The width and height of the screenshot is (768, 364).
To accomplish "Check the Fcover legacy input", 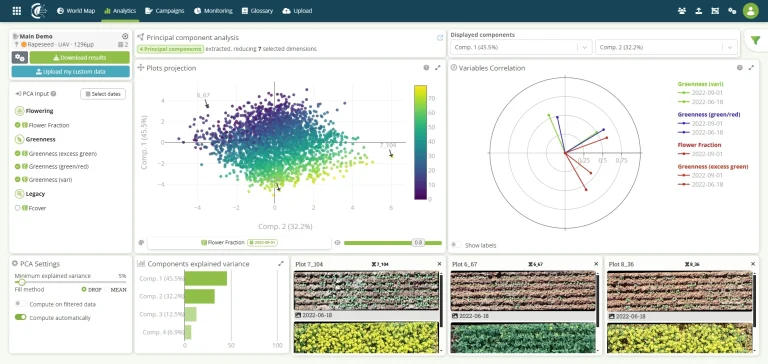I will point(18,208).
